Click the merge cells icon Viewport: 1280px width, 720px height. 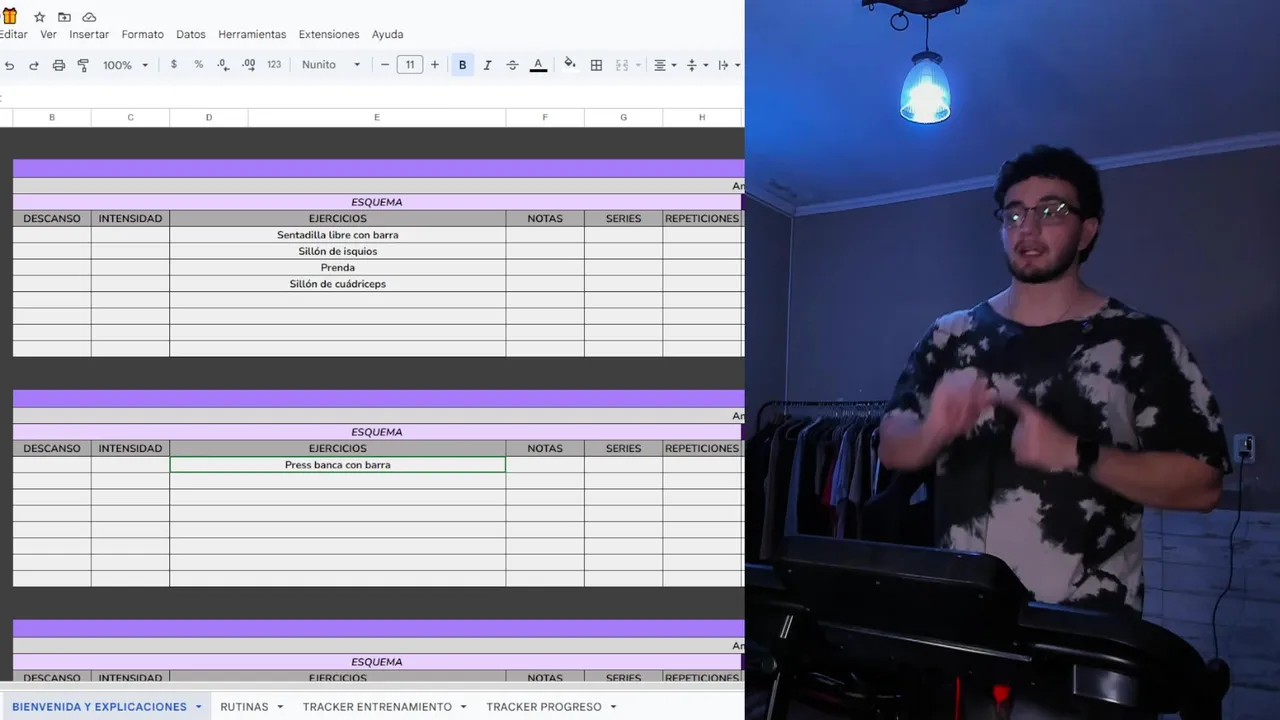(622, 65)
